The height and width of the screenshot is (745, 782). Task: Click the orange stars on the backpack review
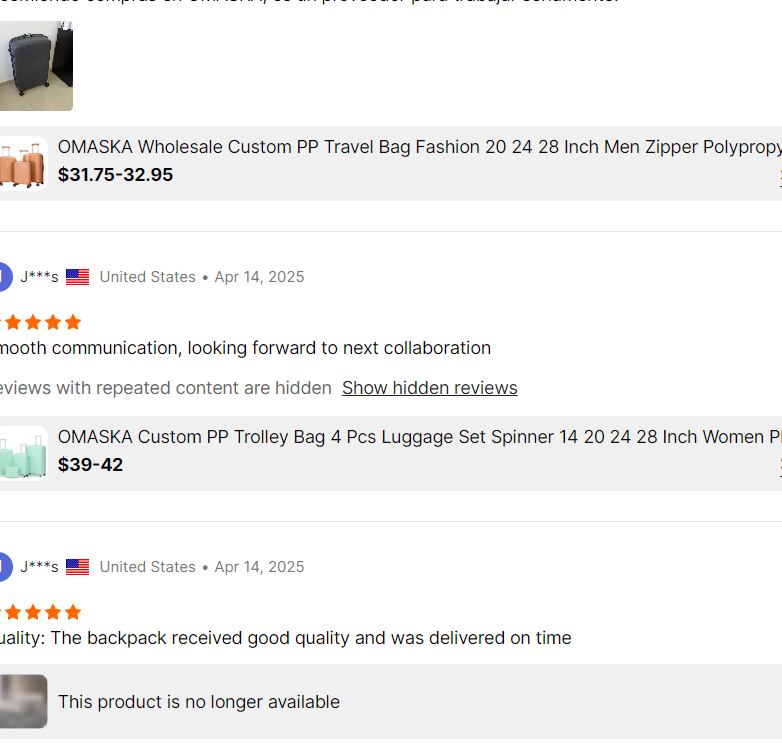(40, 612)
